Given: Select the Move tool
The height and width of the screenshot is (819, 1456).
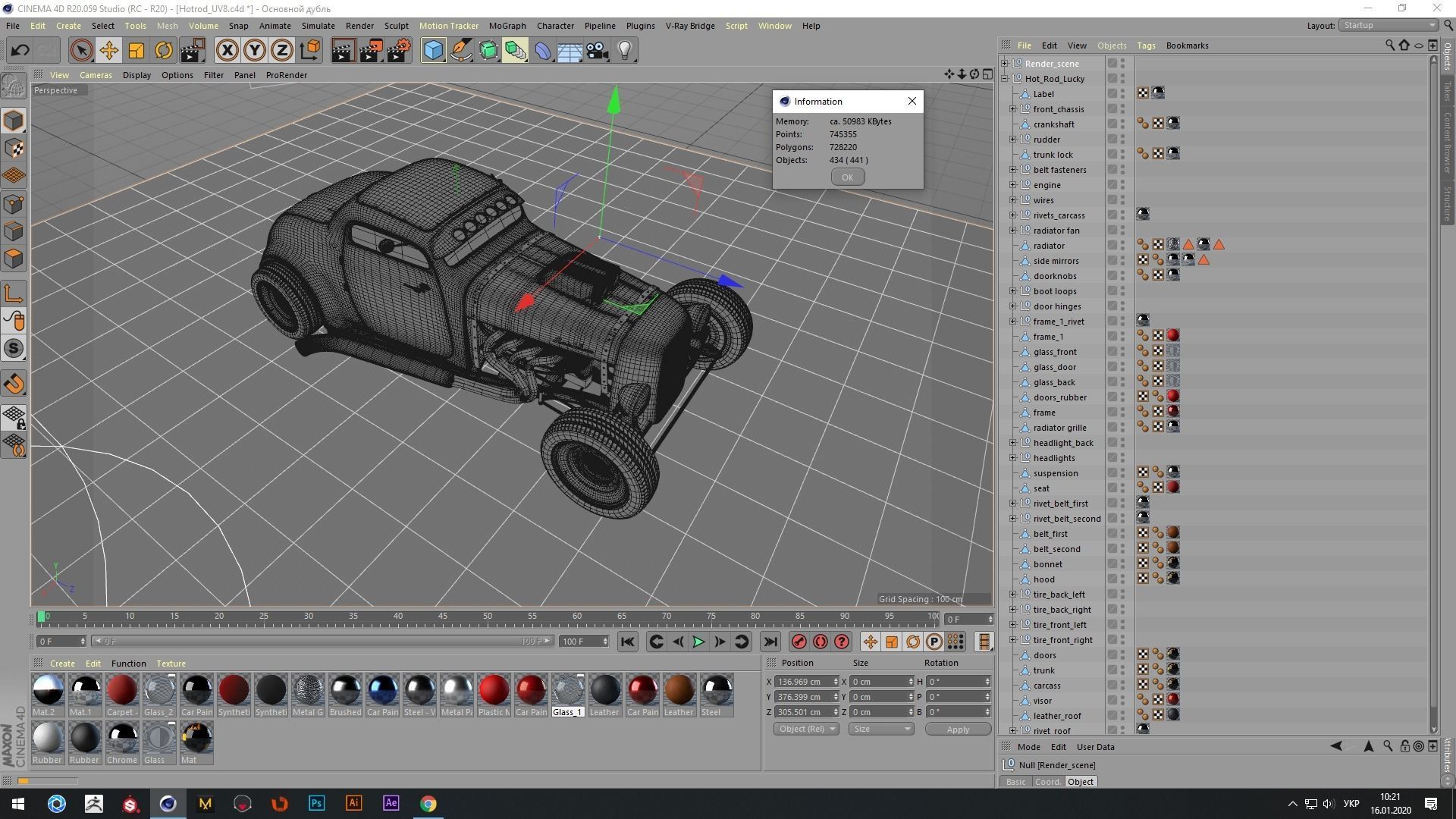Looking at the screenshot, I should (x=108, y=51).
